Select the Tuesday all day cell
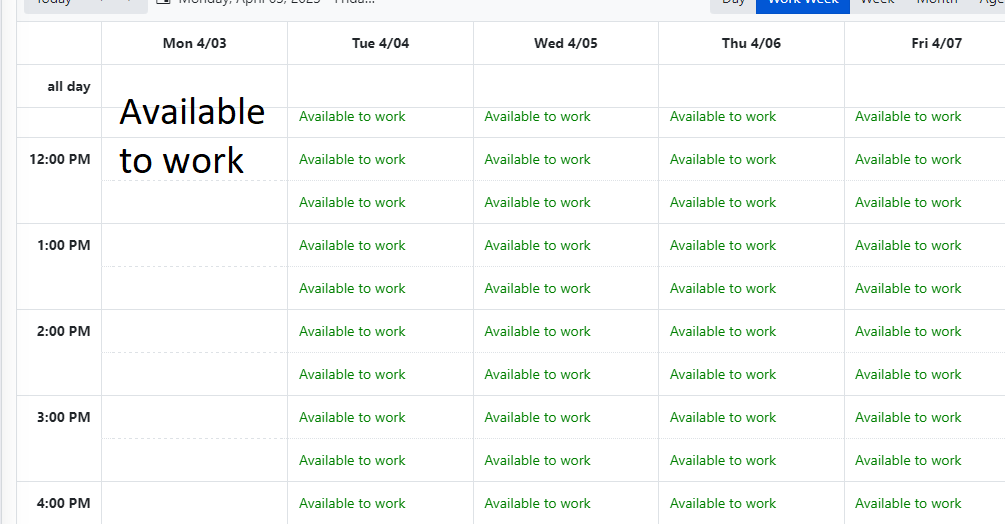This screenshot has height=524, width=1005. (x=380, y=86)
